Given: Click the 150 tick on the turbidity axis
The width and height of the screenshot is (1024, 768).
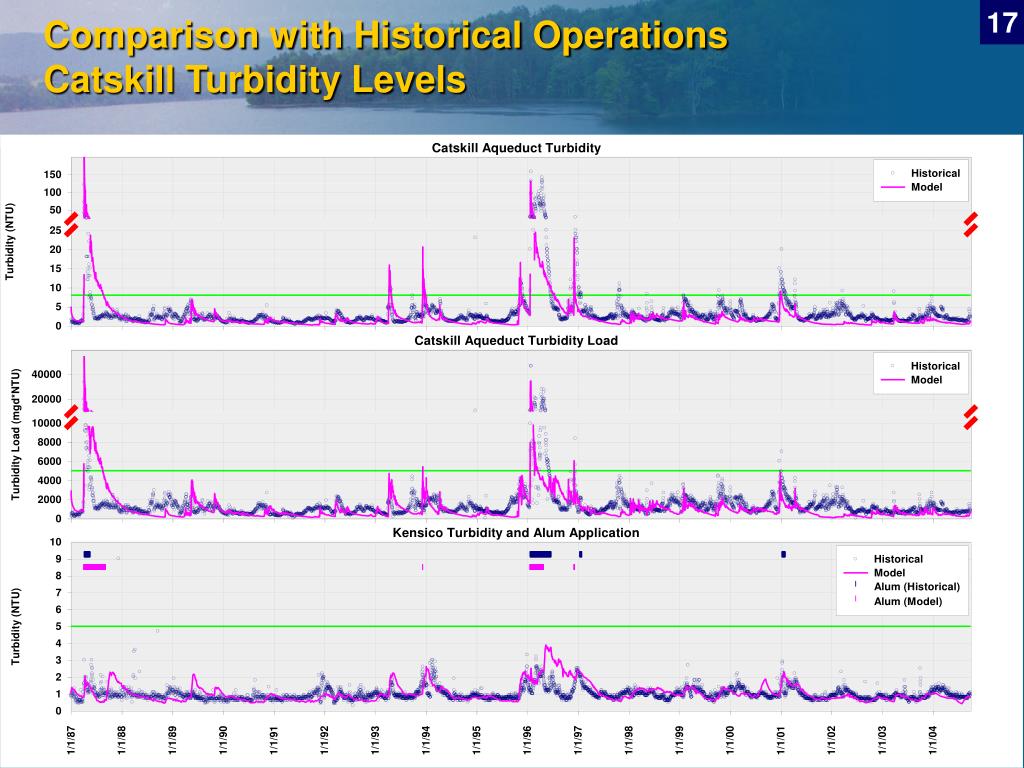Looking at the screenshot, I should (53, 174).
